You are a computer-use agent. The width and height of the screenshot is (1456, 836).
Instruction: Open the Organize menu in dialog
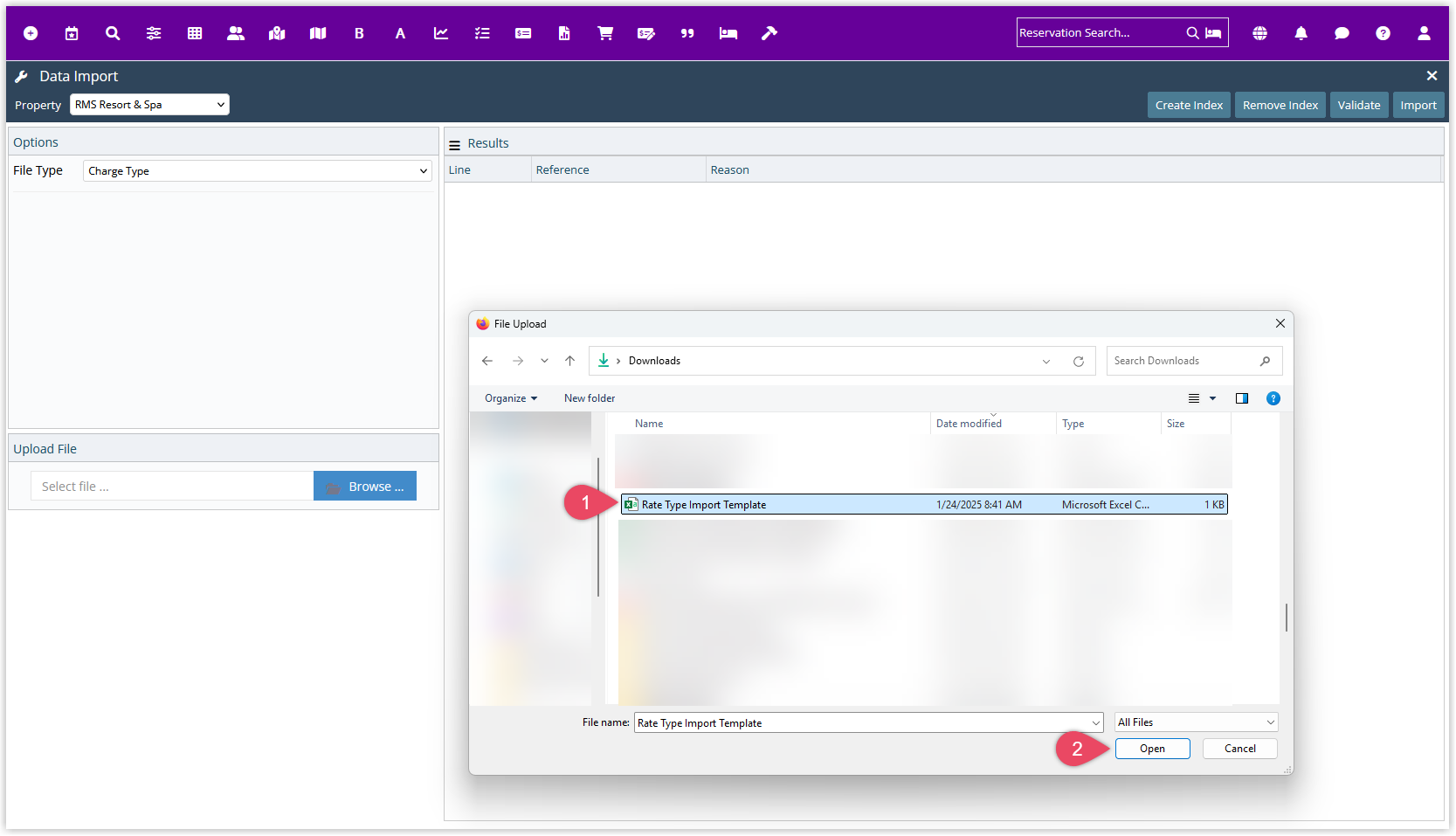click(x=511, y=398)
